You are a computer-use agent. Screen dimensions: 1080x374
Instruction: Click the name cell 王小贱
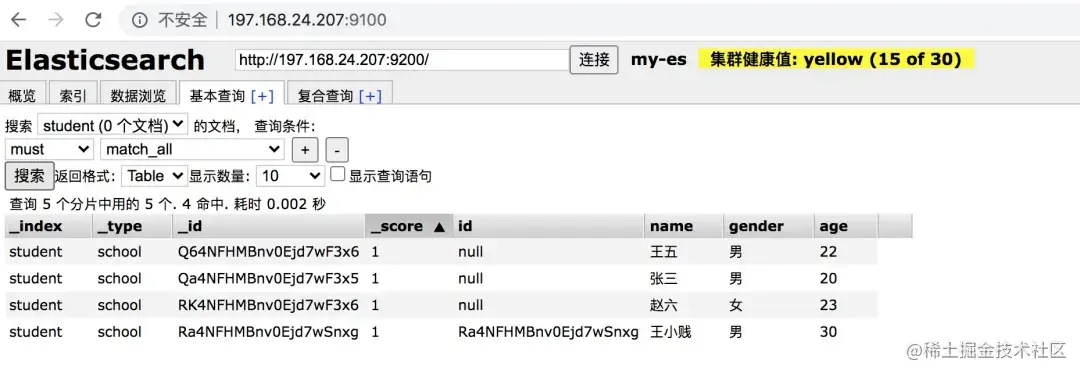[671, 332]
